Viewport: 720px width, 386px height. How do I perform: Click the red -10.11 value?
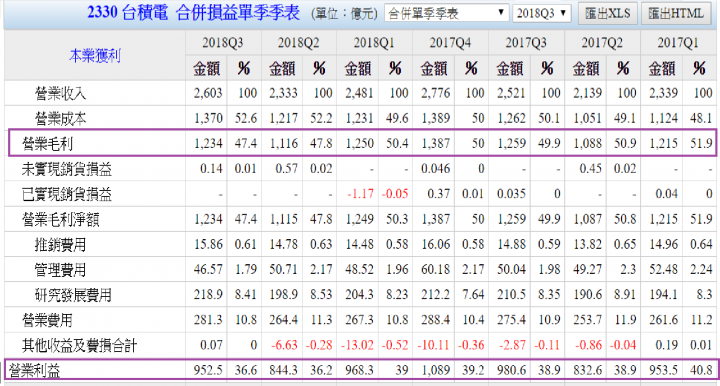point(434,345)
